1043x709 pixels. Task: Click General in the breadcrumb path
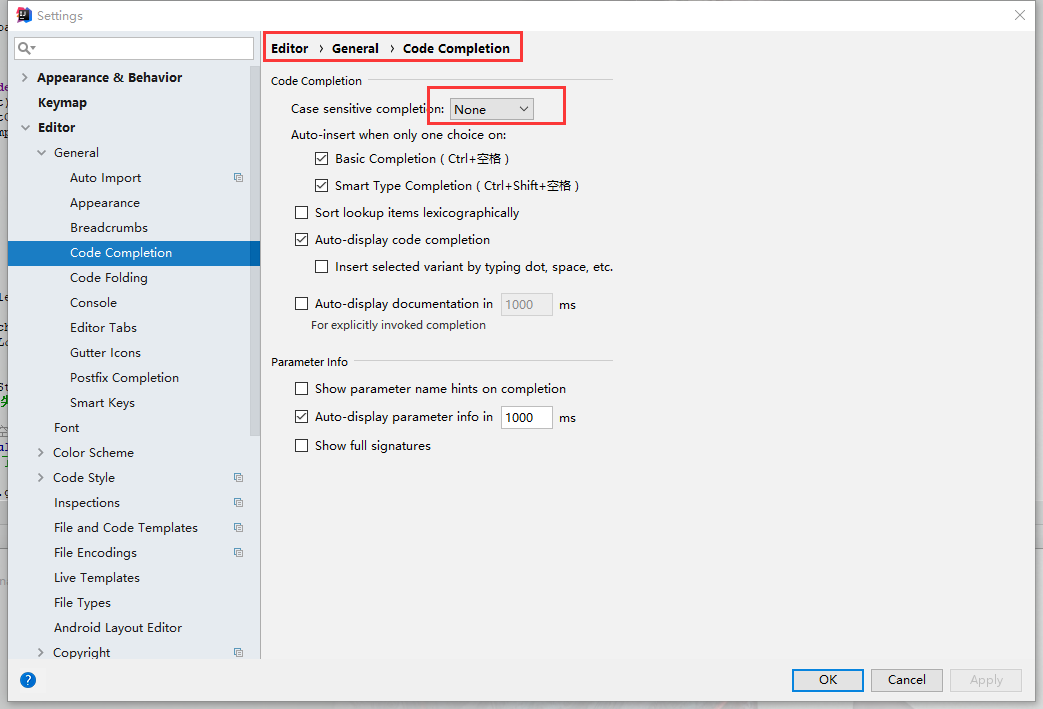point(355,49)
